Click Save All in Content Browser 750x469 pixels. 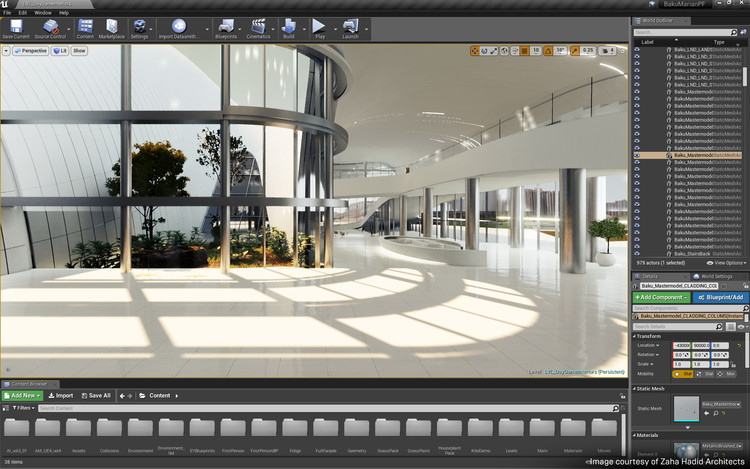coord(96,395)
